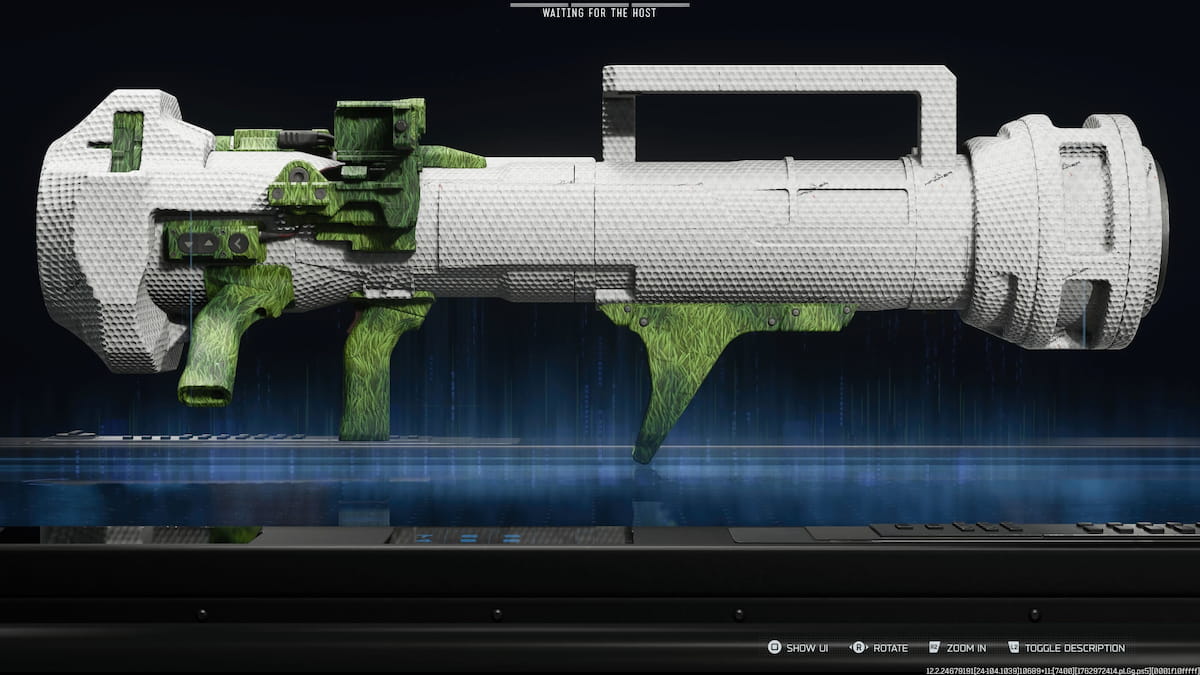
Task: Click the middle loading segment bar
Action: coord(600,5)
